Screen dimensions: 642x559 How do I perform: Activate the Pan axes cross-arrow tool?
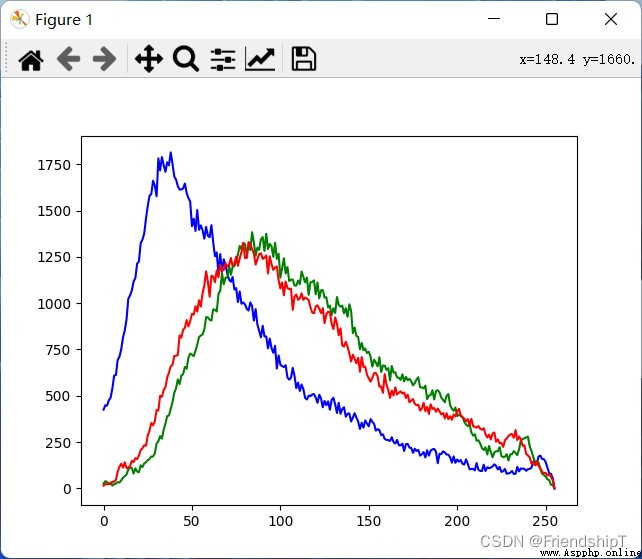[x=149, y=59]
